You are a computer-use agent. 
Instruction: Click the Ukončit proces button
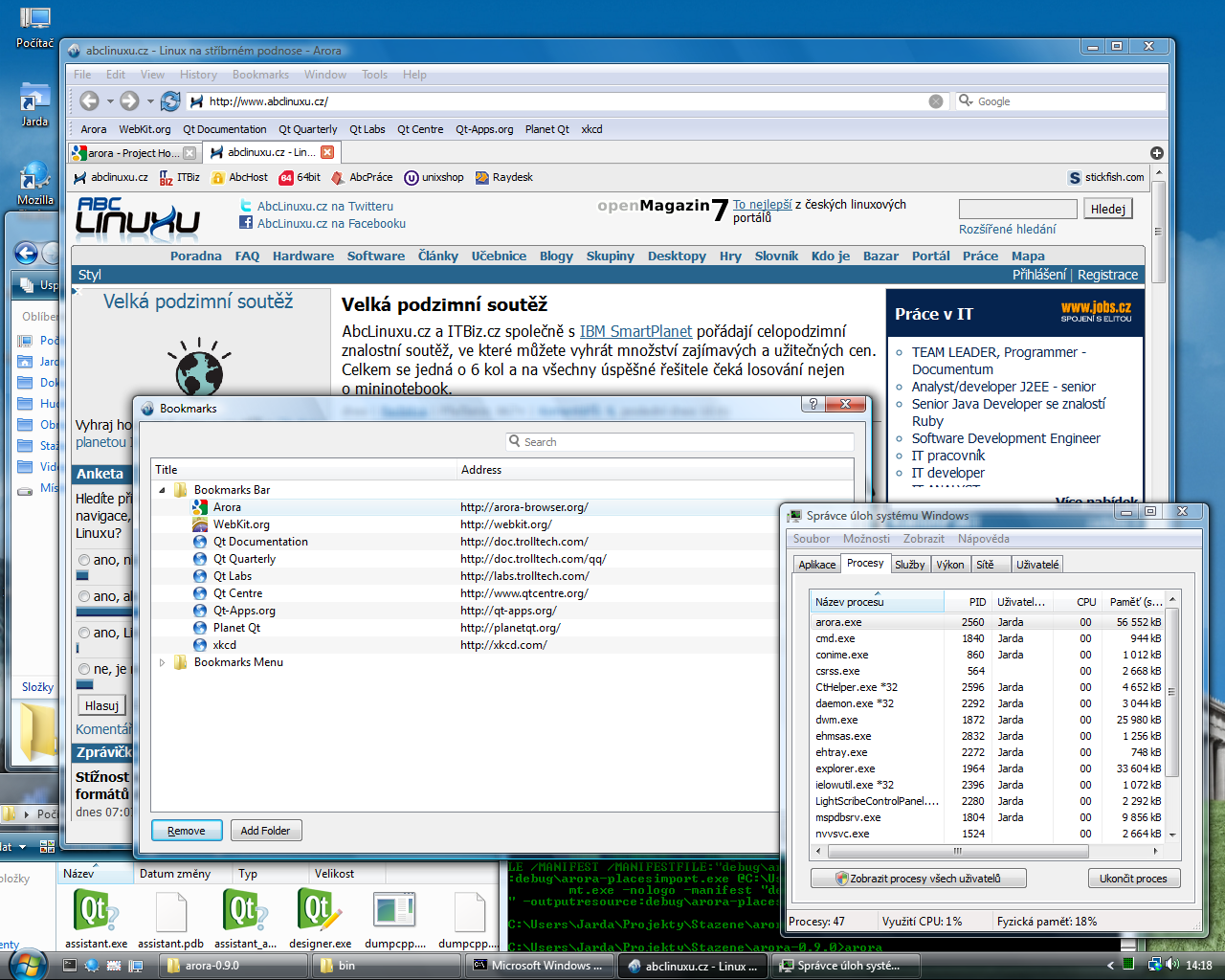click(1133, 879)
